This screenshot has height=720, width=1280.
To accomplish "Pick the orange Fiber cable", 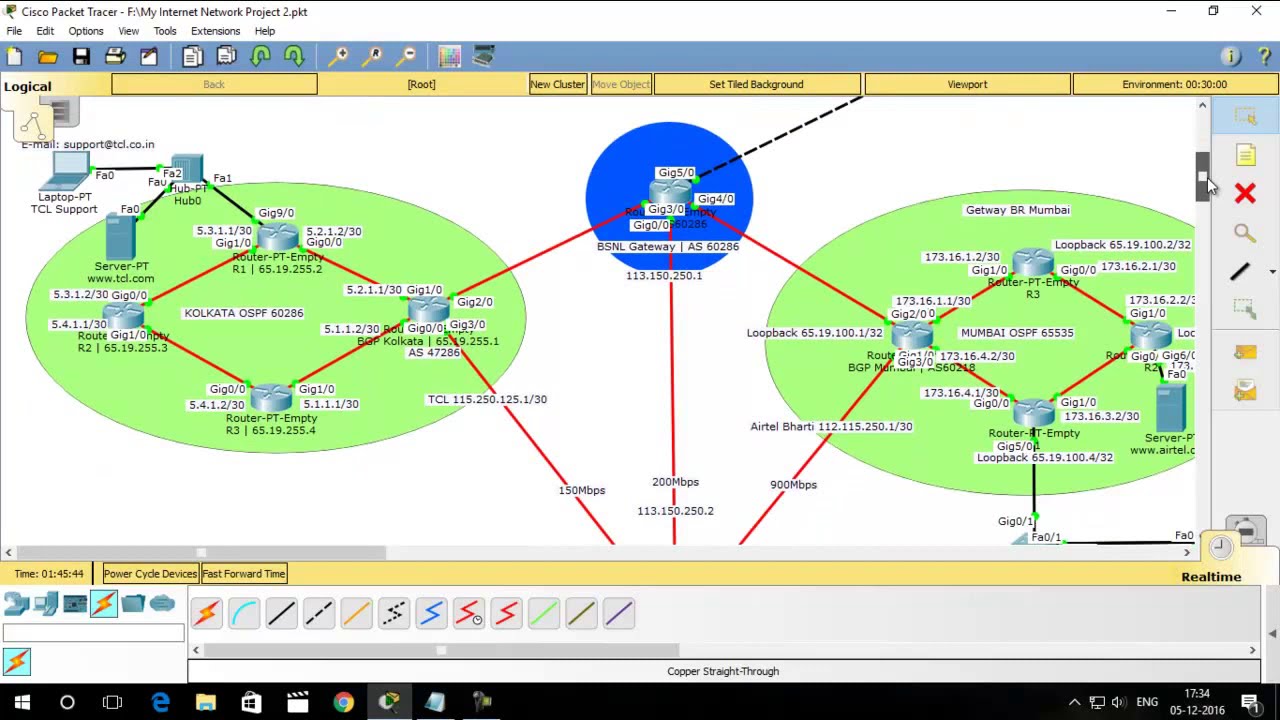I will (x=356, y=613).
